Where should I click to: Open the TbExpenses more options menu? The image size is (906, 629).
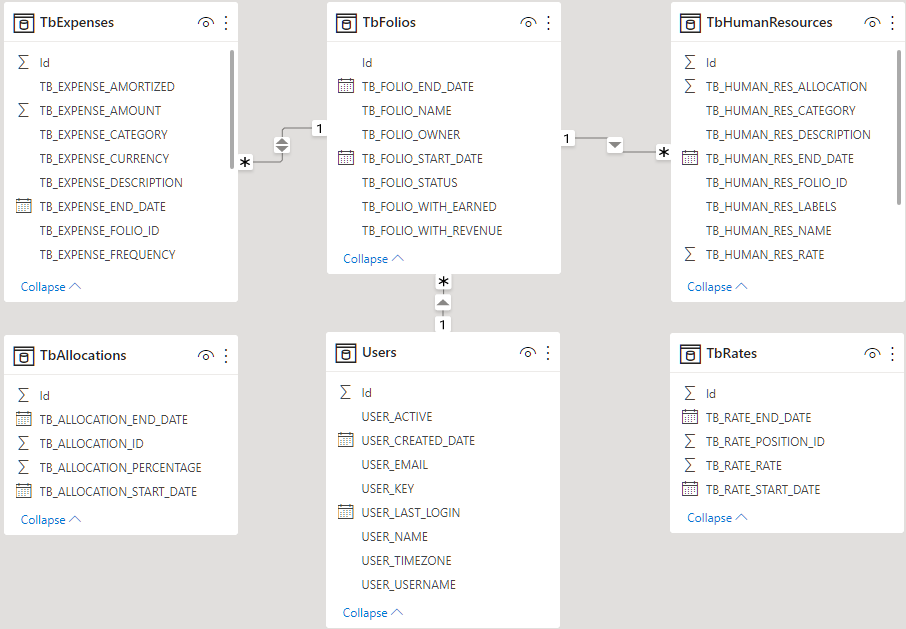pyautogui.click(x=226, y=22)
